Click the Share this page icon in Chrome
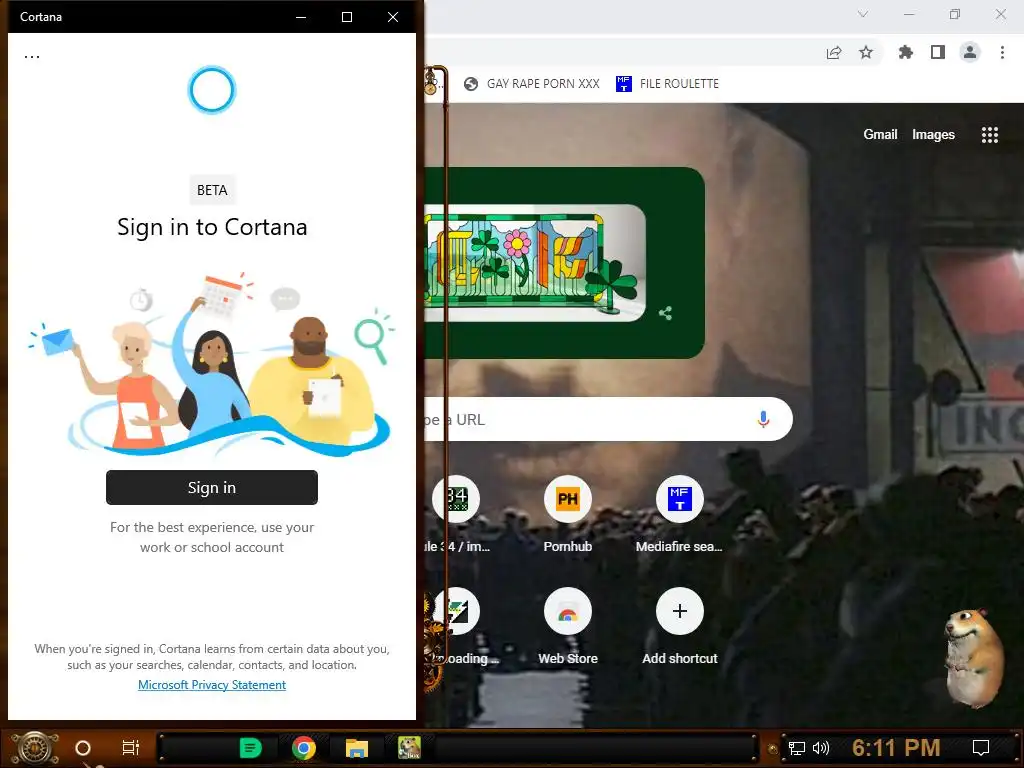 [834, 53]
